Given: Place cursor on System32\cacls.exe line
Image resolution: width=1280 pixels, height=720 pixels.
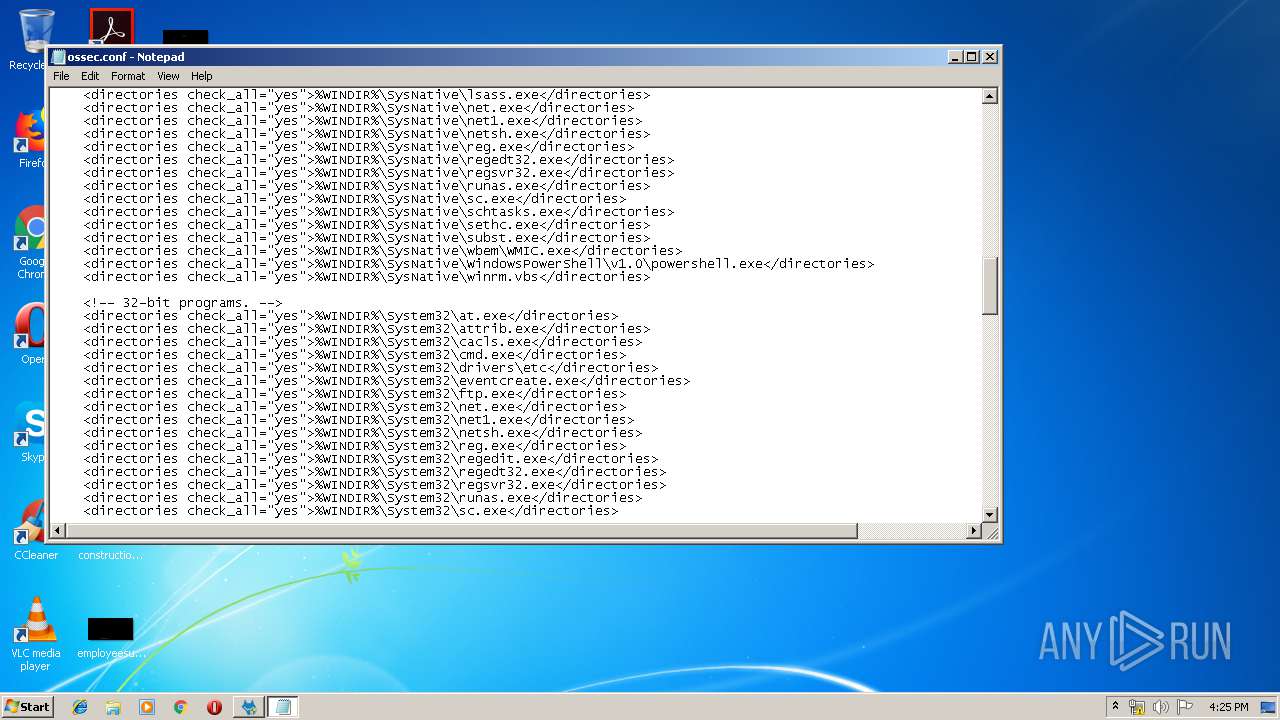Looking at the screenshot, I should (x=363, y=342).
